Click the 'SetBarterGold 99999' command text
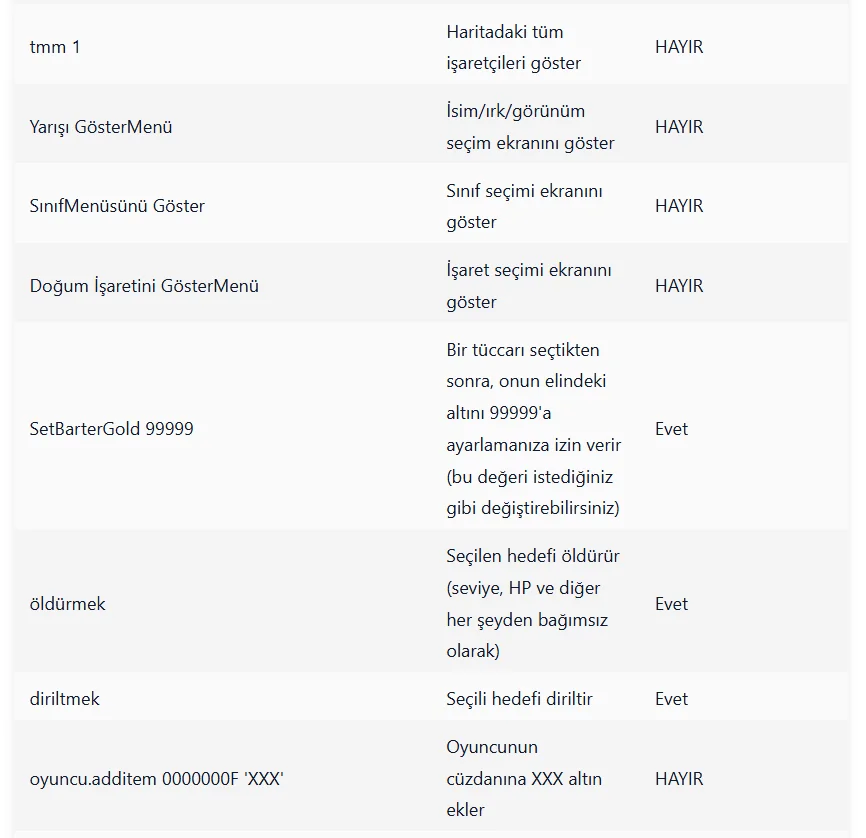Viewport: 866px width, 838px height. coord(112,429)
